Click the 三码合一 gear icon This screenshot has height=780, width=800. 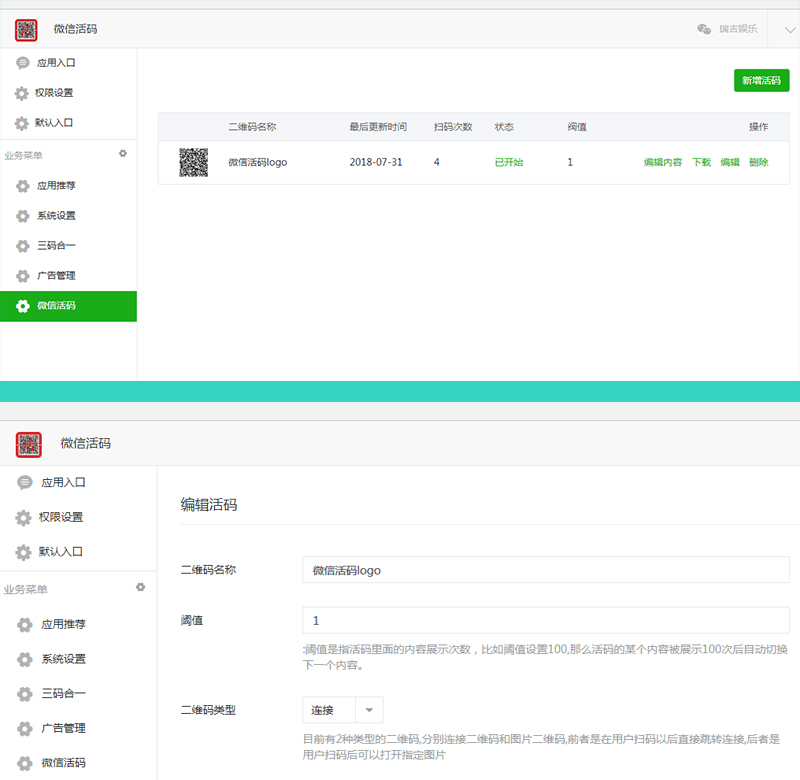[22, 246]
